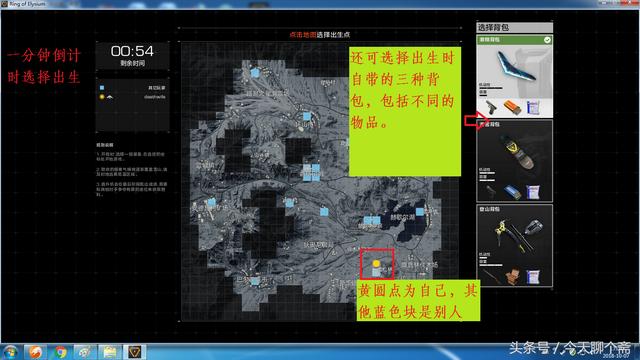Open the Windows Start menu
The height and width of the screenshot is (360, 640).
coord(10,352)
